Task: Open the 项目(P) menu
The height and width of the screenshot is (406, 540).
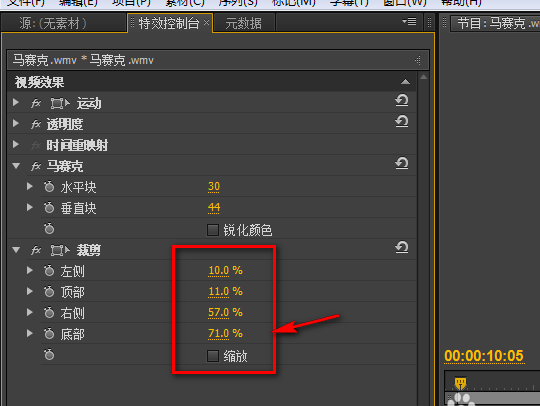Action: pos(132,3)
